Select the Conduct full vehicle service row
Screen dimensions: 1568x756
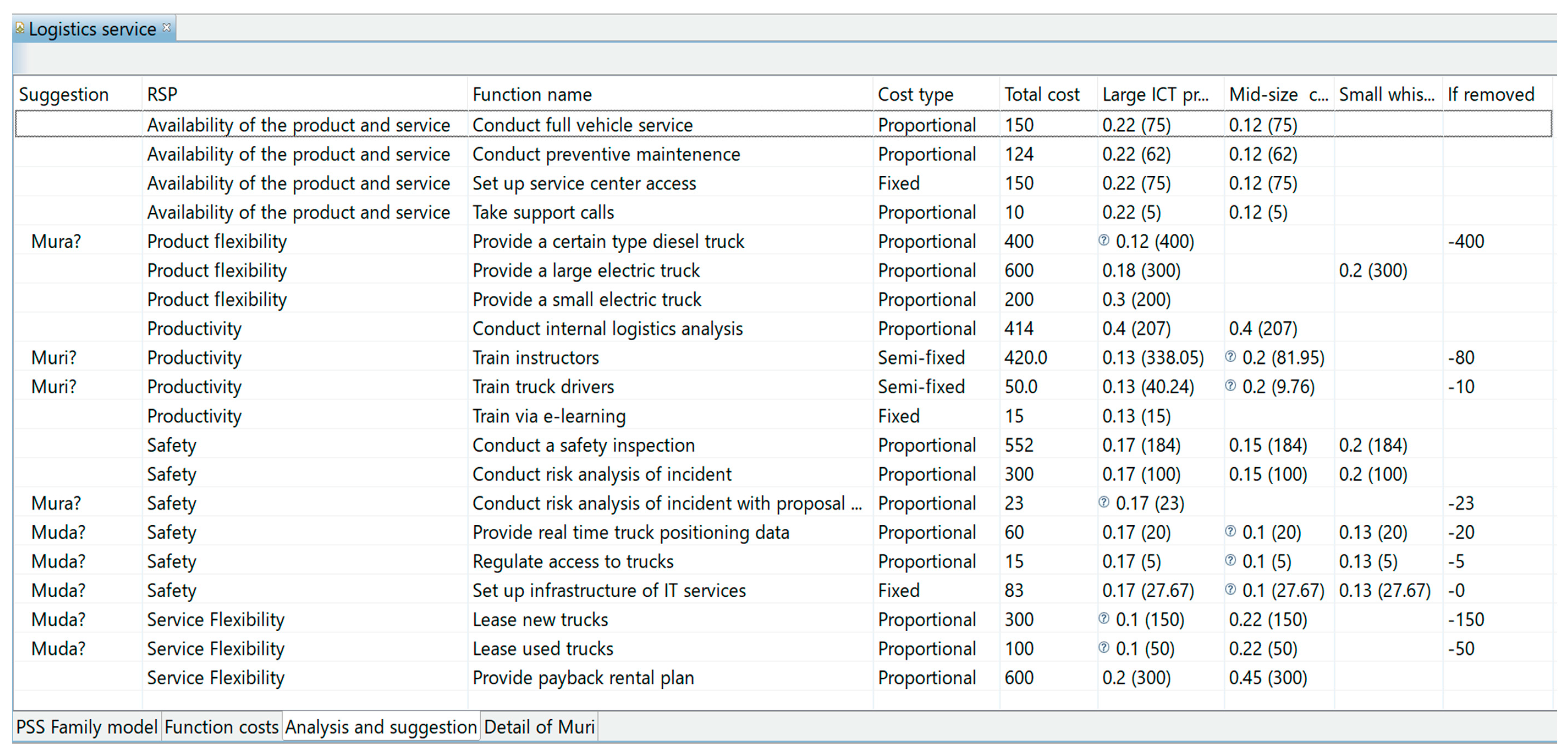pos(582,125)
